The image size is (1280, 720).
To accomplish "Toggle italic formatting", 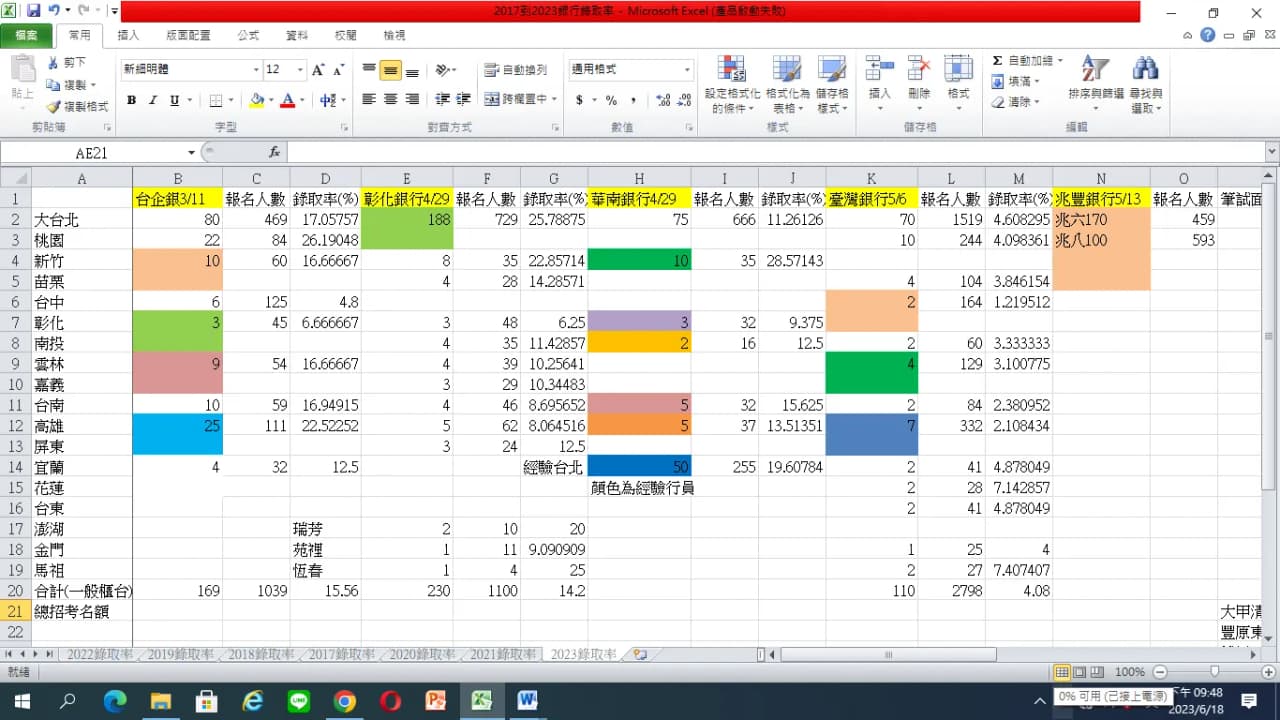I will pos(153,100).
